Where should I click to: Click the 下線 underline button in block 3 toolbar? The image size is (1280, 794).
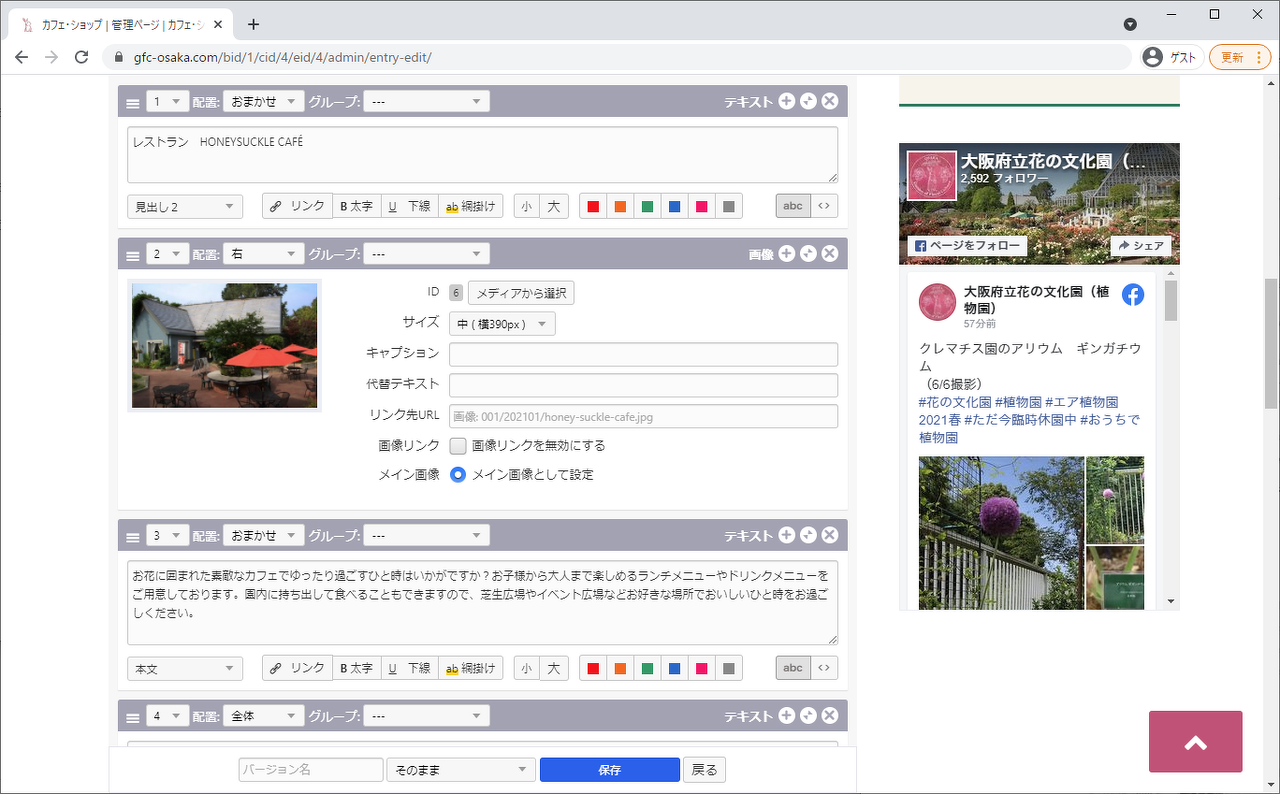point(408,668)
